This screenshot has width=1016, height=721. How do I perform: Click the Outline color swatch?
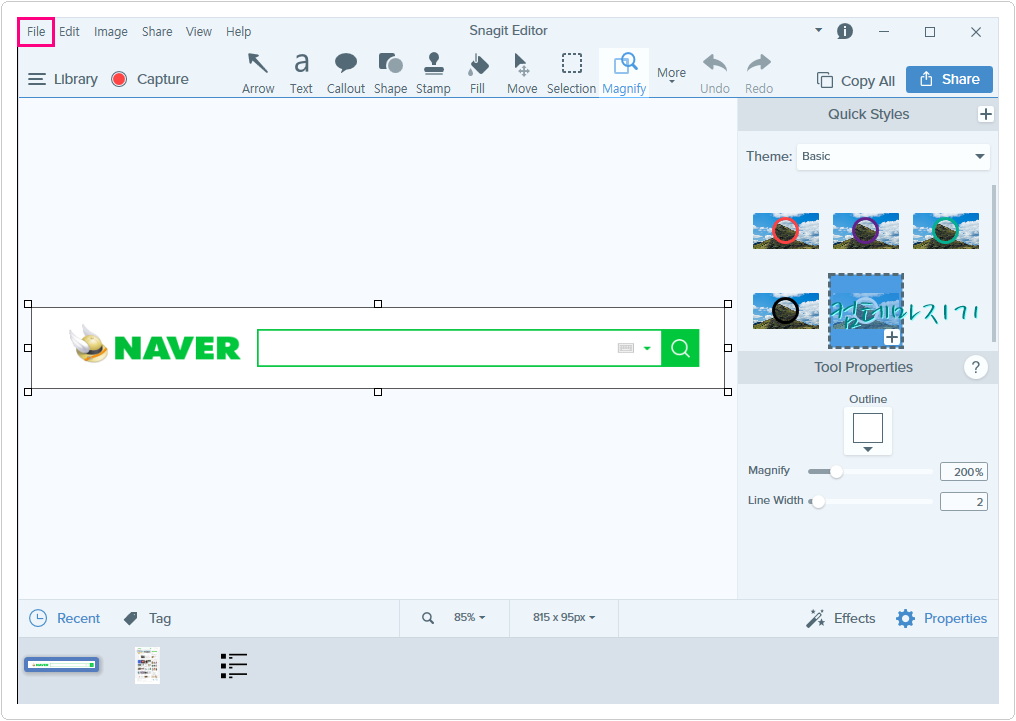tap(868, 428)
